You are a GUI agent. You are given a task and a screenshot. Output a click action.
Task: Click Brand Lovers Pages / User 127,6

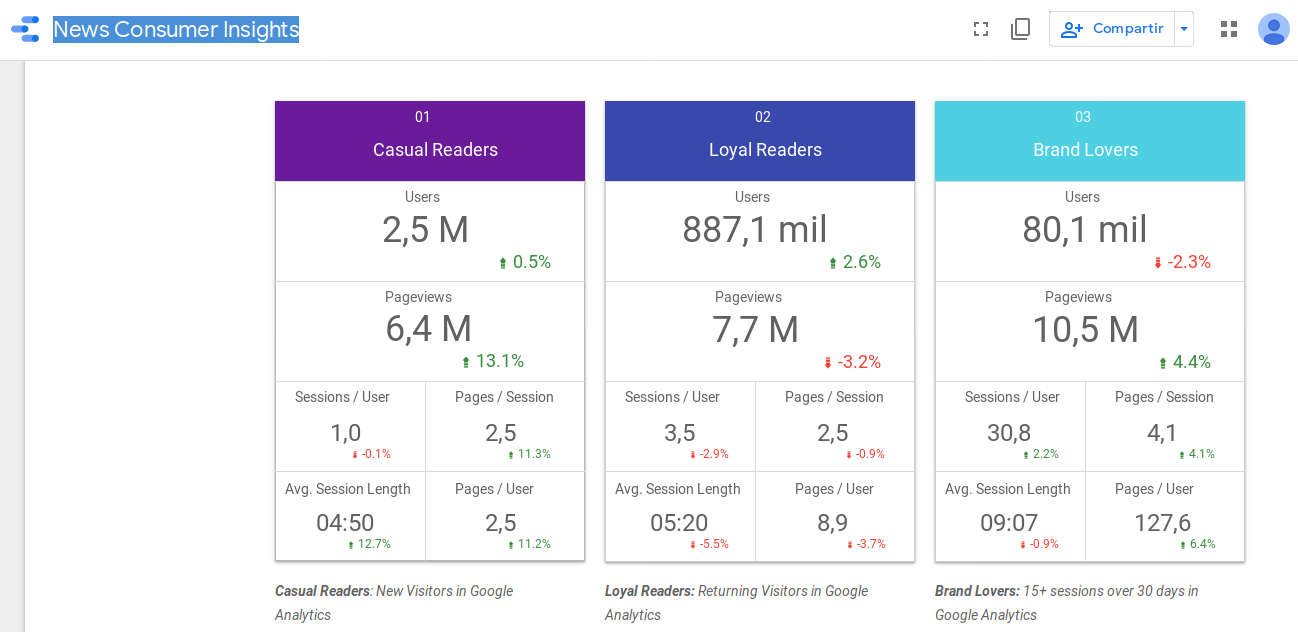tap(1162, 522)
